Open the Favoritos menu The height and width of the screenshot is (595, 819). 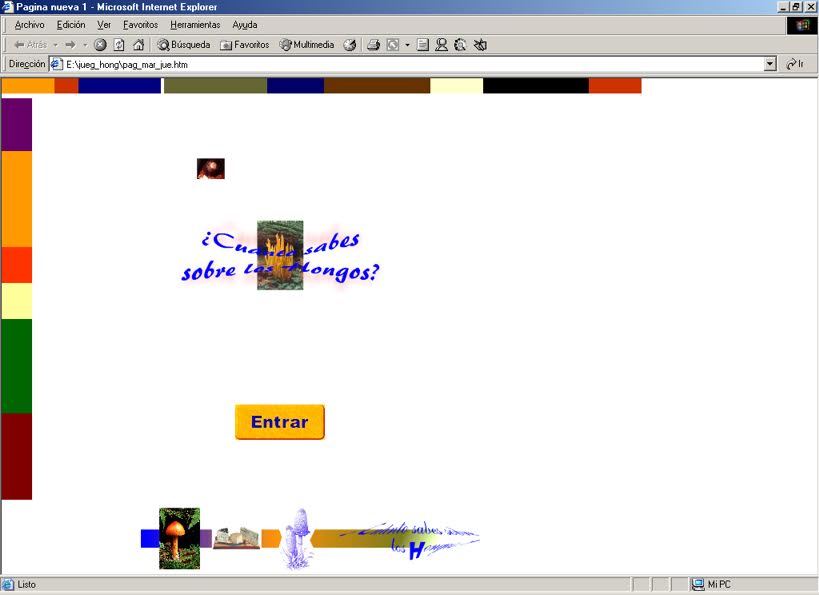[x=140, y=25]
